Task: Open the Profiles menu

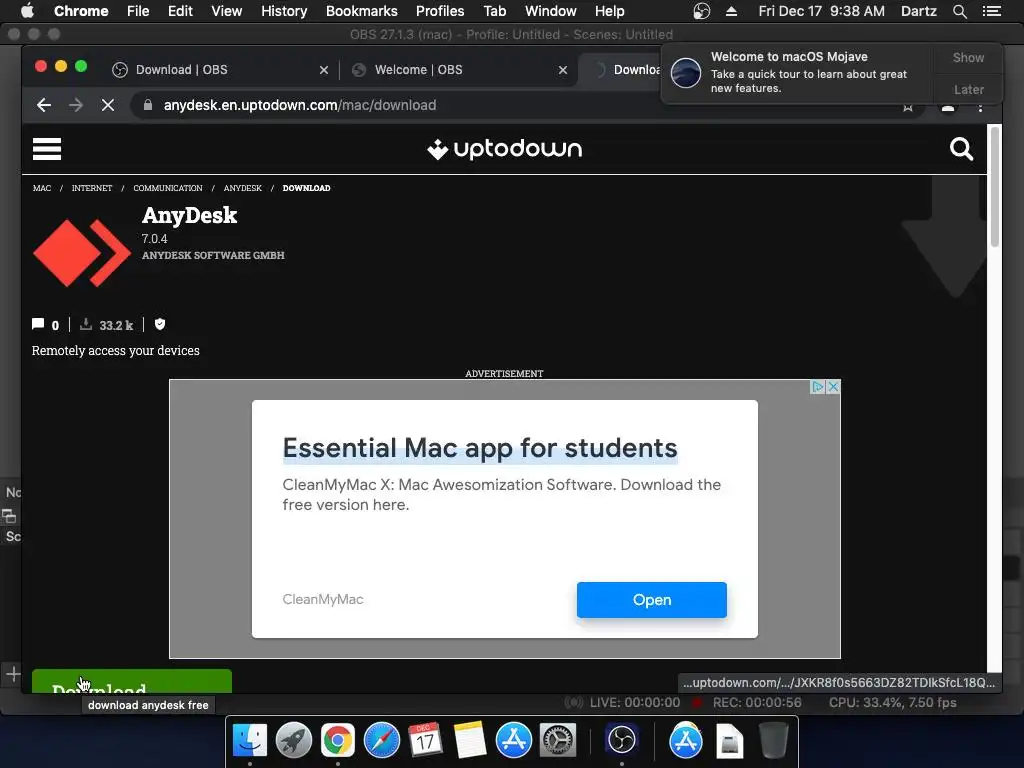Action: click(x=440, y=11)
